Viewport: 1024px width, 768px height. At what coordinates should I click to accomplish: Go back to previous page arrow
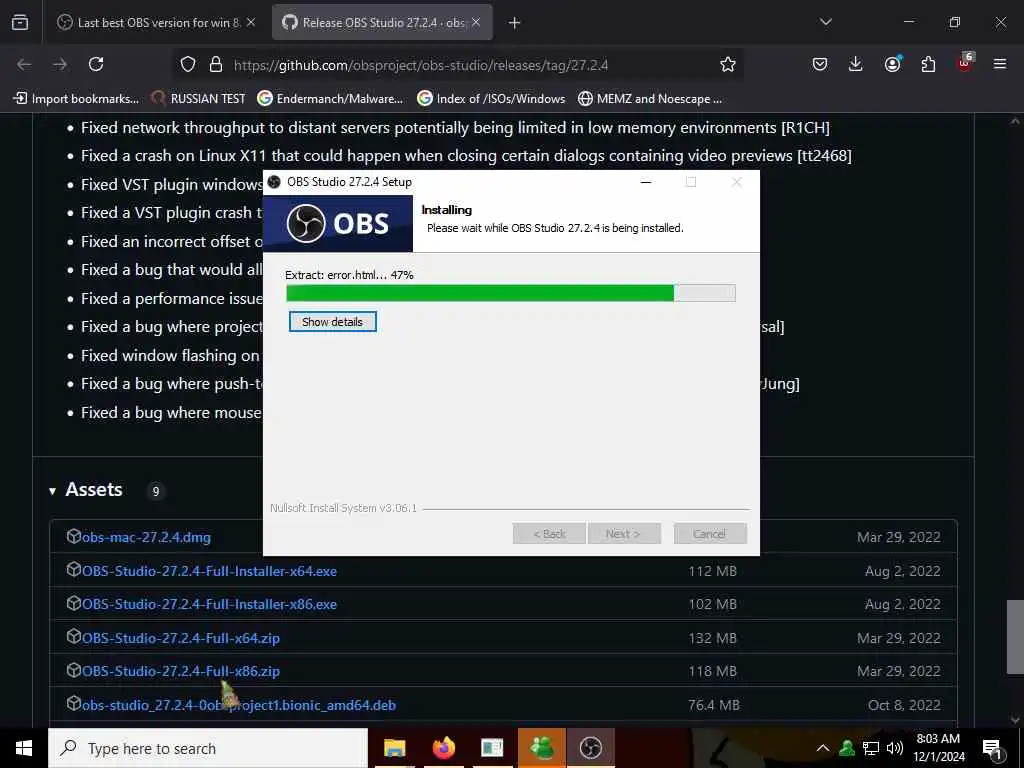point(24,64)
